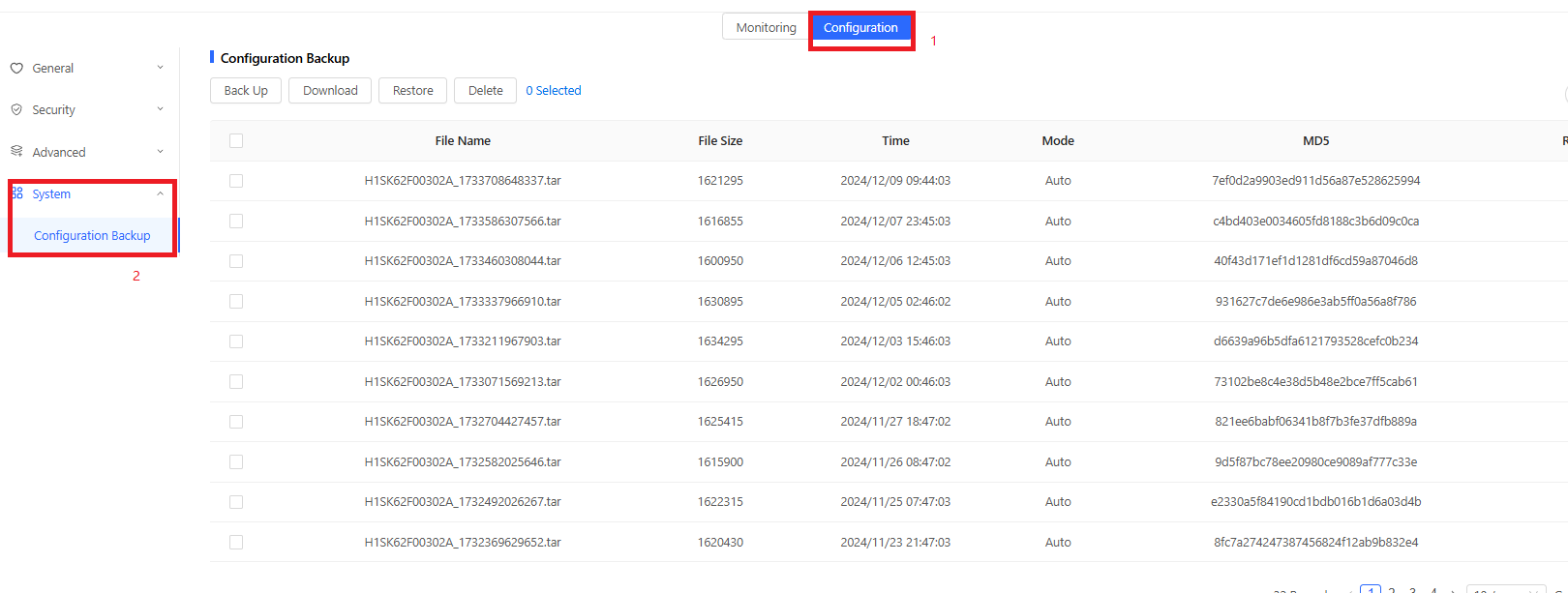This screenshot has width=1568, height=593.
Task: Mark the checkbox for the 2024/11/23 backup row
Action: click(x=236, y=543)
